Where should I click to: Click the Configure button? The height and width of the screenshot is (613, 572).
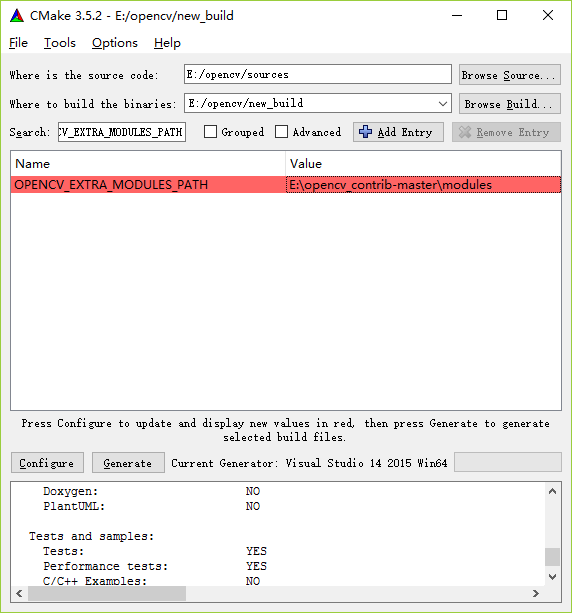(x=47, y=463)
